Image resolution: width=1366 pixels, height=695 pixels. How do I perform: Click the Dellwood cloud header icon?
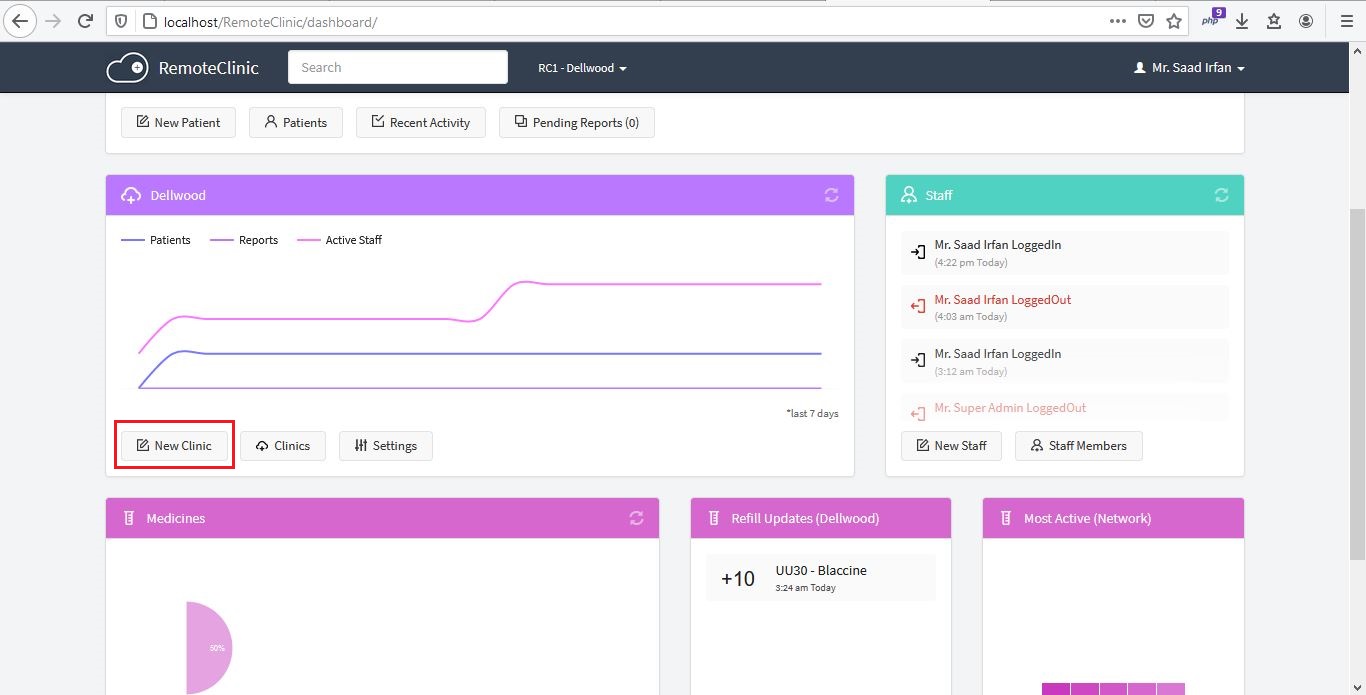pos(131,195)
